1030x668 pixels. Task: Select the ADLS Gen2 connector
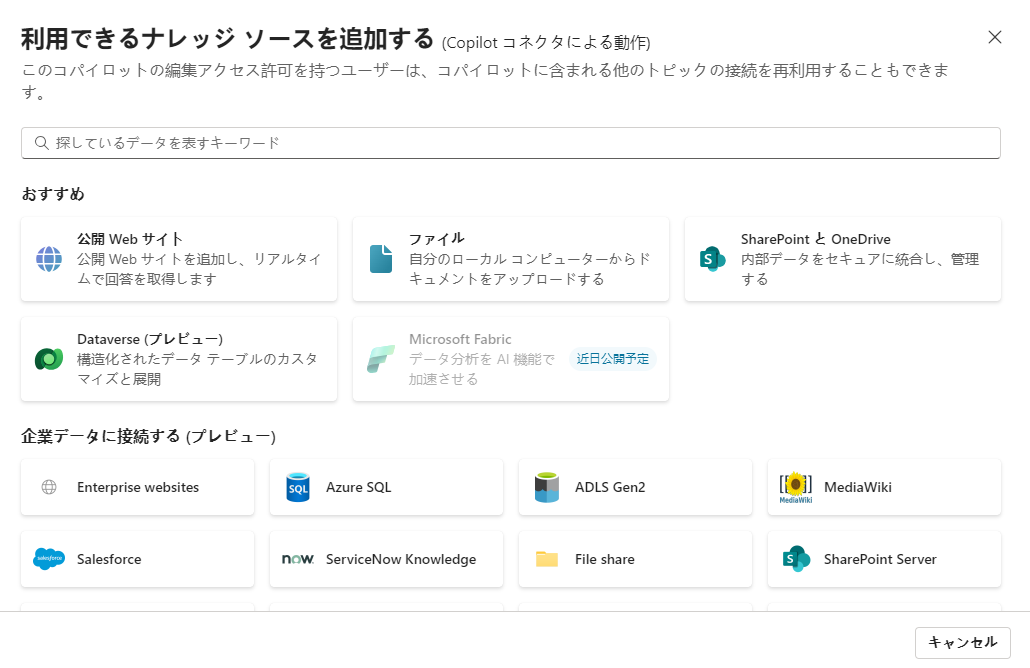tap(635, 487)
